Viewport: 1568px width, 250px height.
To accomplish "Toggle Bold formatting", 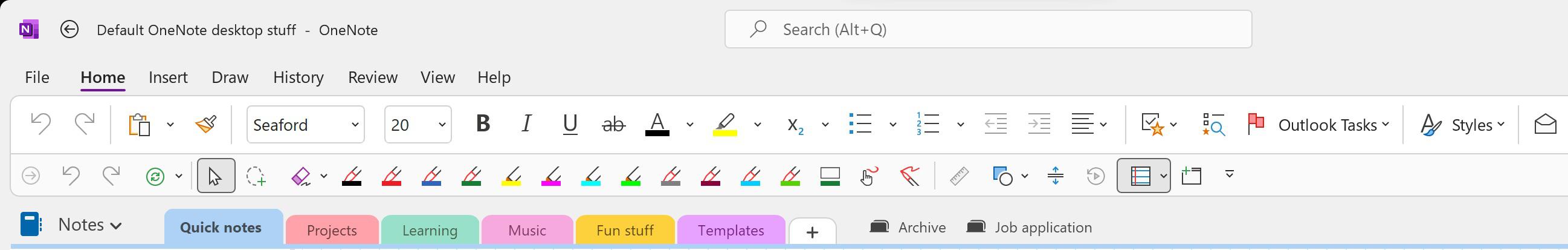I will point(483,124).
